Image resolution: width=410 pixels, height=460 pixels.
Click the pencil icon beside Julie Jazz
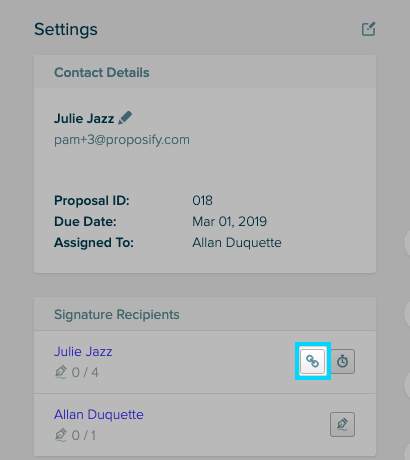(x=125, y=118)
